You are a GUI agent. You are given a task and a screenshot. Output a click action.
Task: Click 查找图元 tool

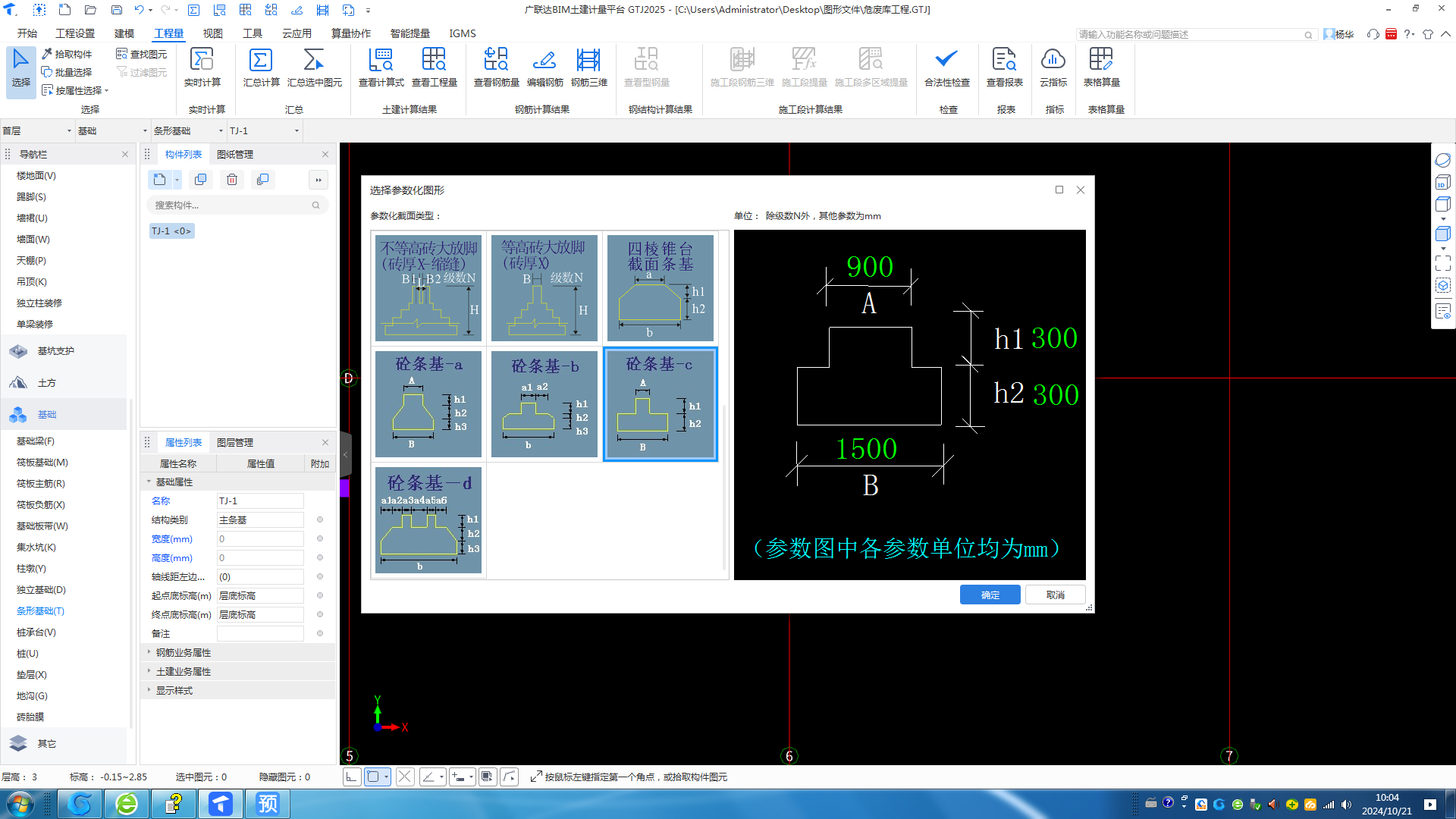[x=142, y=54]
